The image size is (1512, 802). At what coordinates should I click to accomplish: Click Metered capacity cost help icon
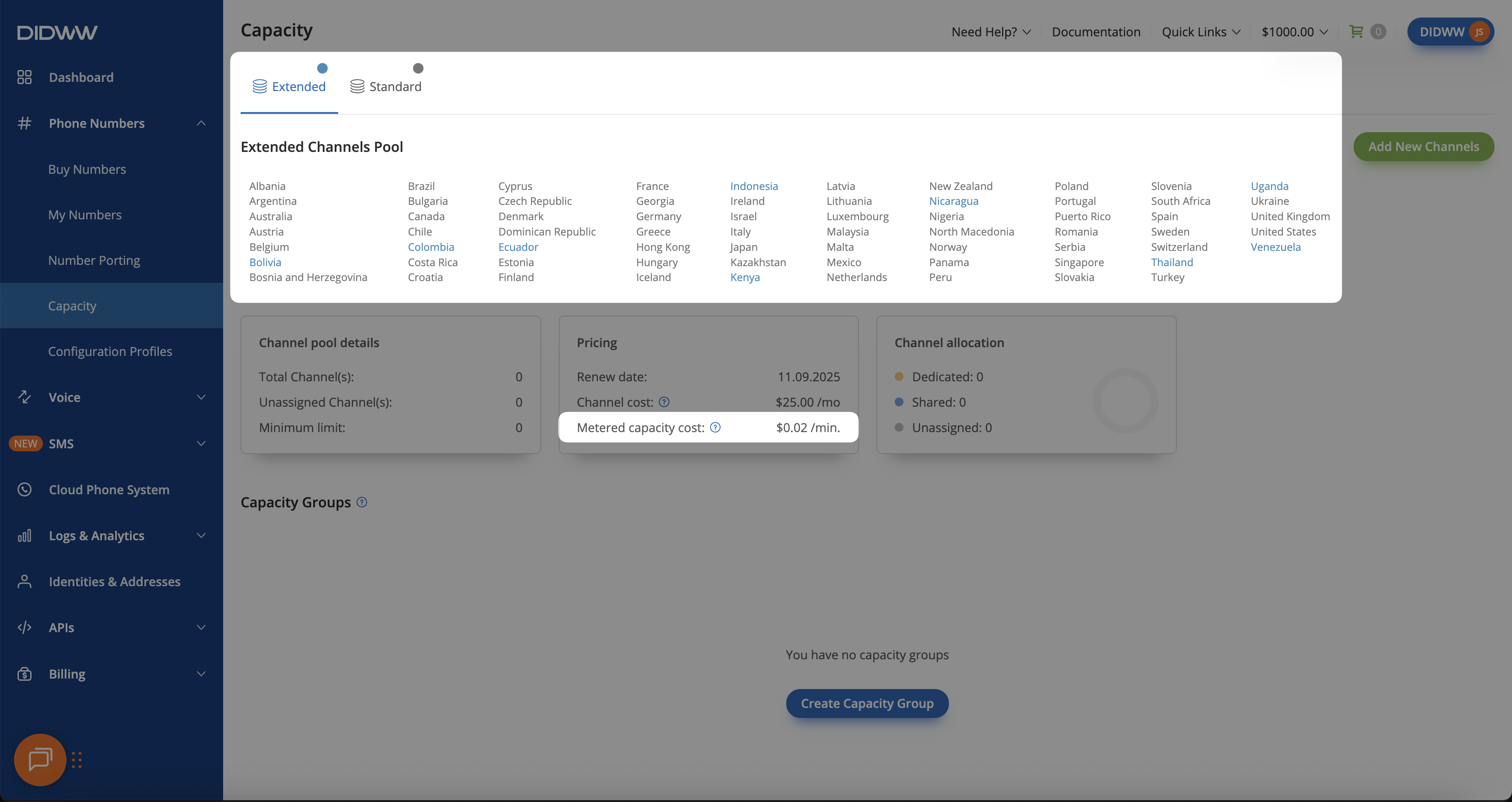click(x=715, y=427)
